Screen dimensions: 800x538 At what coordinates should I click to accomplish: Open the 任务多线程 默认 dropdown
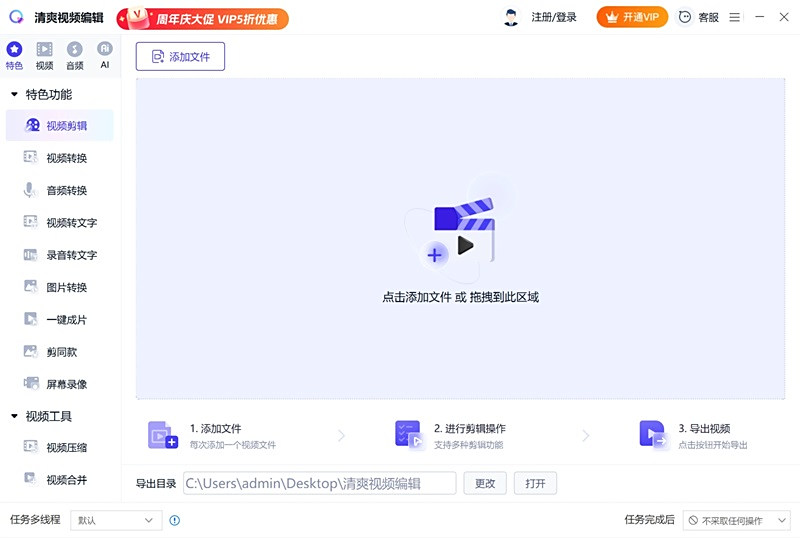click(x=116, y=520)
